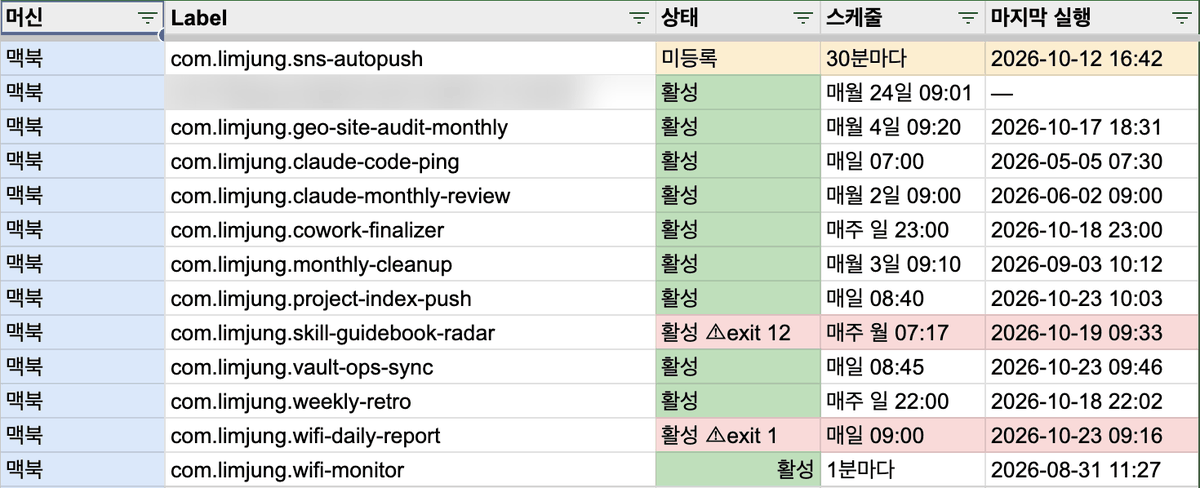Click last-run cell 2026-10-19 09:33
The image size is (1200, 488).
[x=1092, y=333]
